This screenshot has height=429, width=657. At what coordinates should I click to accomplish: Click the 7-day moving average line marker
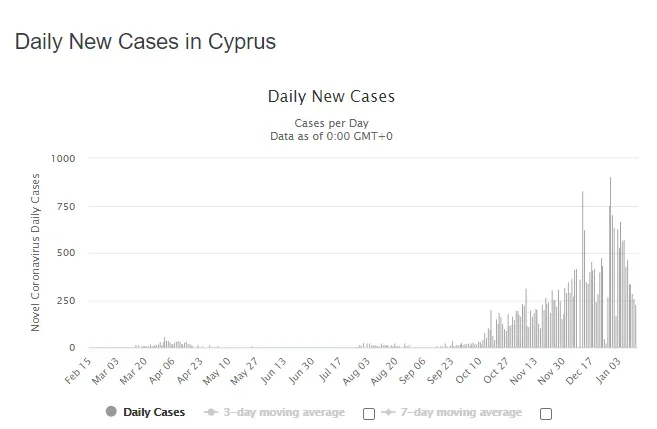388,412
